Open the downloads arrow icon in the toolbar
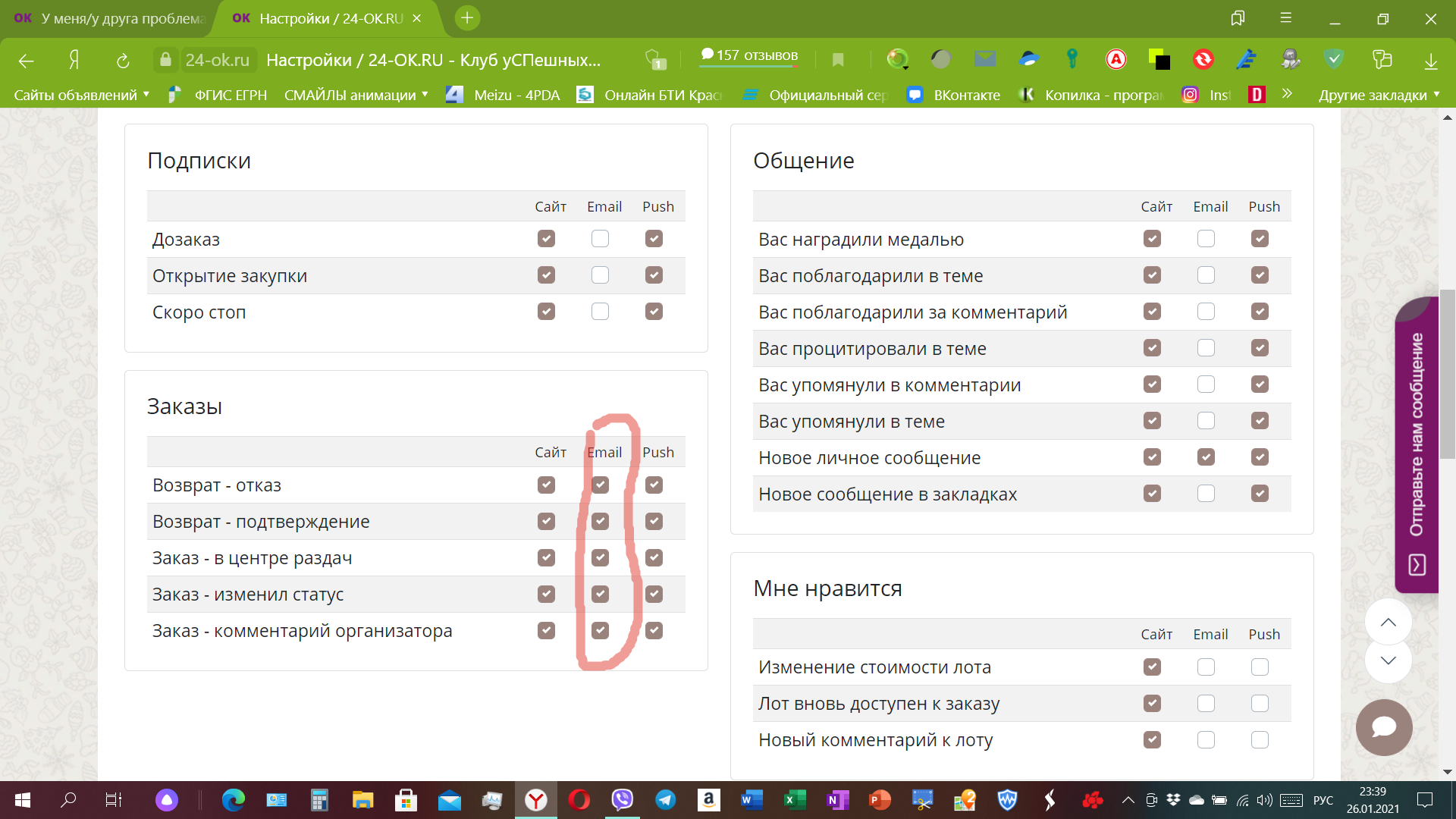Viewport: 1456px width, 819px height. [x=1431, y=60]
